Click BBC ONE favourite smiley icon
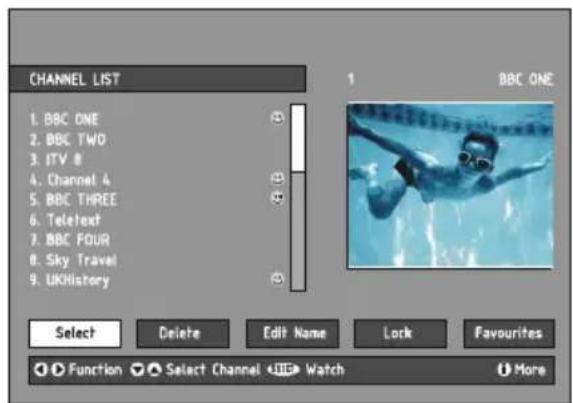Image resolution: width=573 pixels, height=403 pixels. click(277, 118)
